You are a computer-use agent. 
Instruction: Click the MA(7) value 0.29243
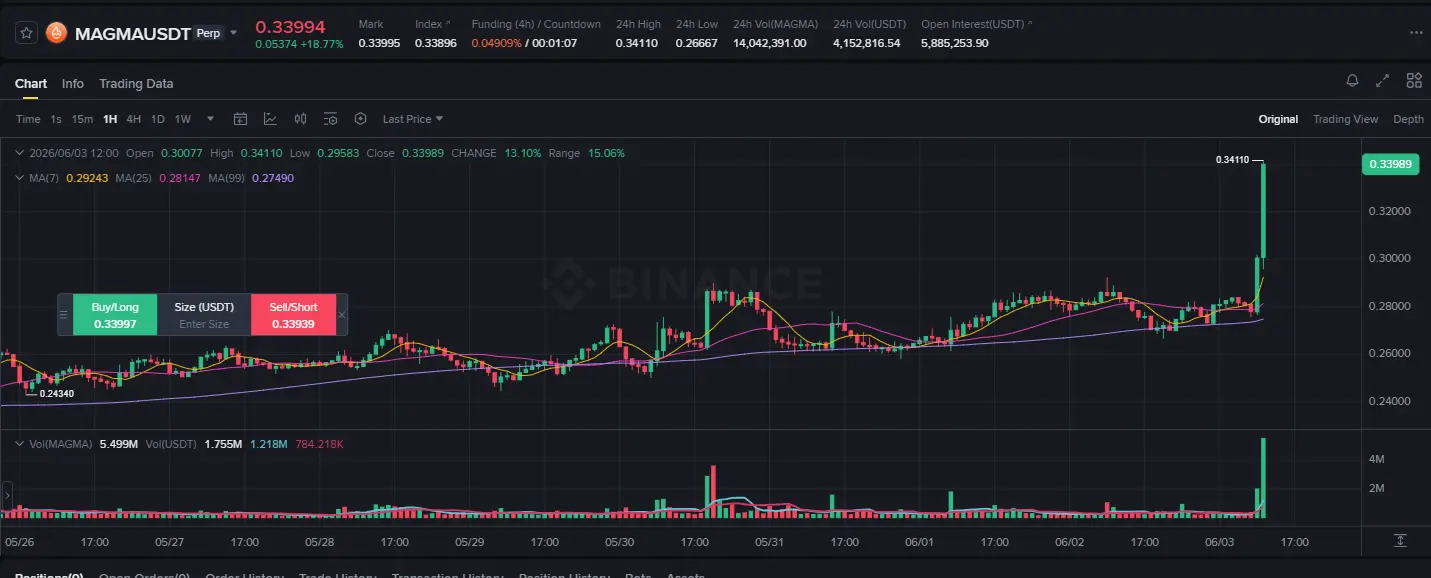(x=87, y=177)
